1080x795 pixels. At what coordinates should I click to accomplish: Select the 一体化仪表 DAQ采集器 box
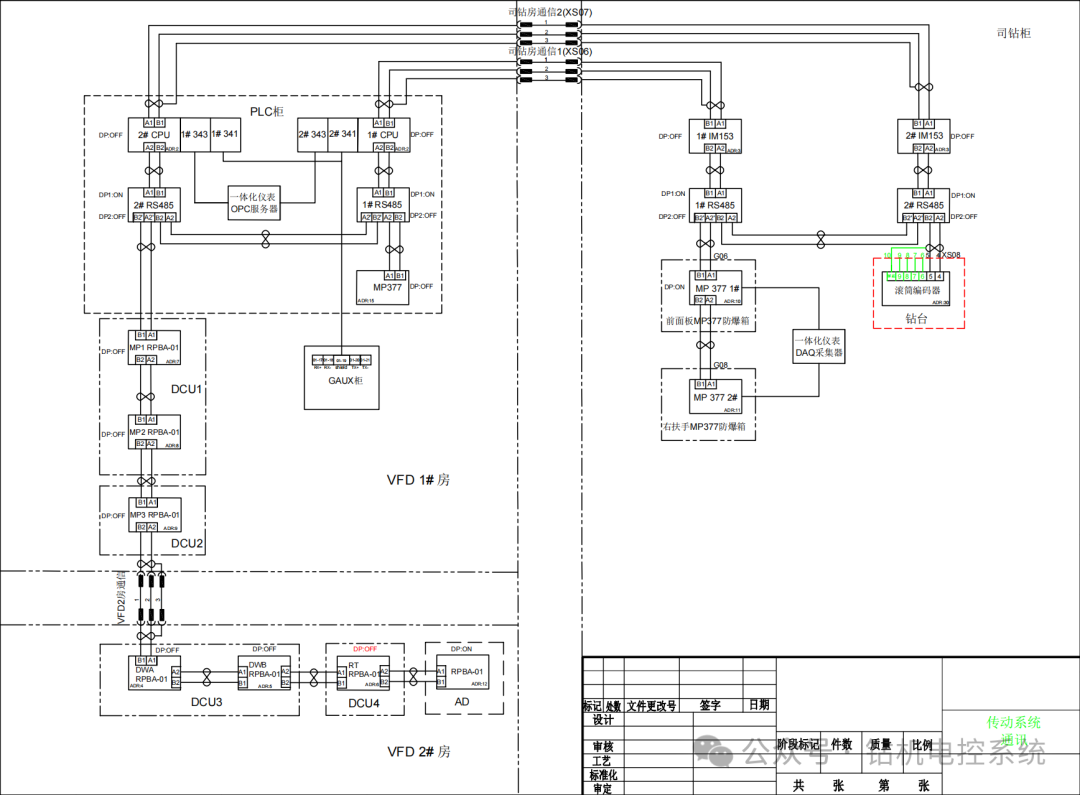(819, 347)
